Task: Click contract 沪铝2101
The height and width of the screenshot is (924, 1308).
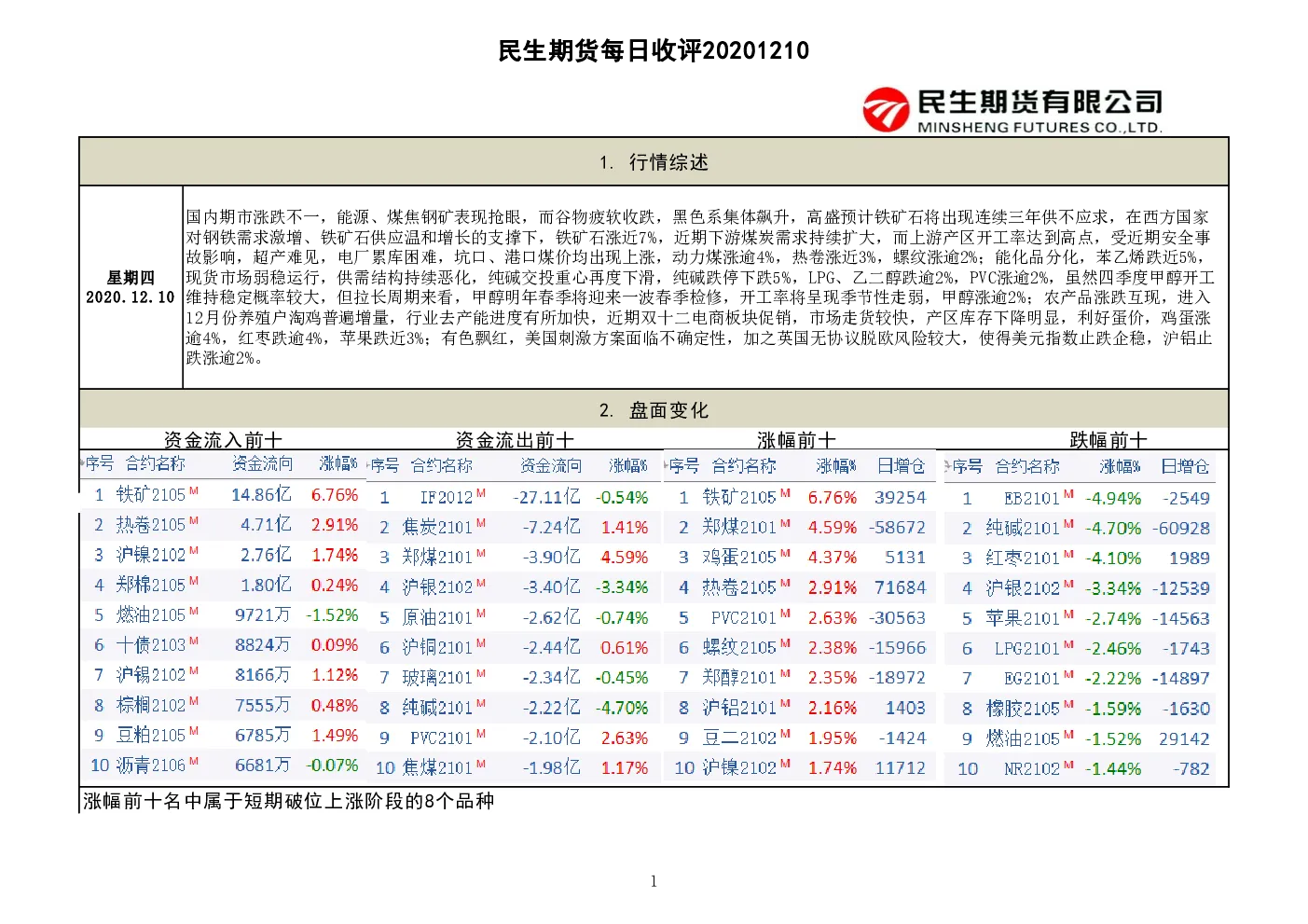Action: coord(739,708)
